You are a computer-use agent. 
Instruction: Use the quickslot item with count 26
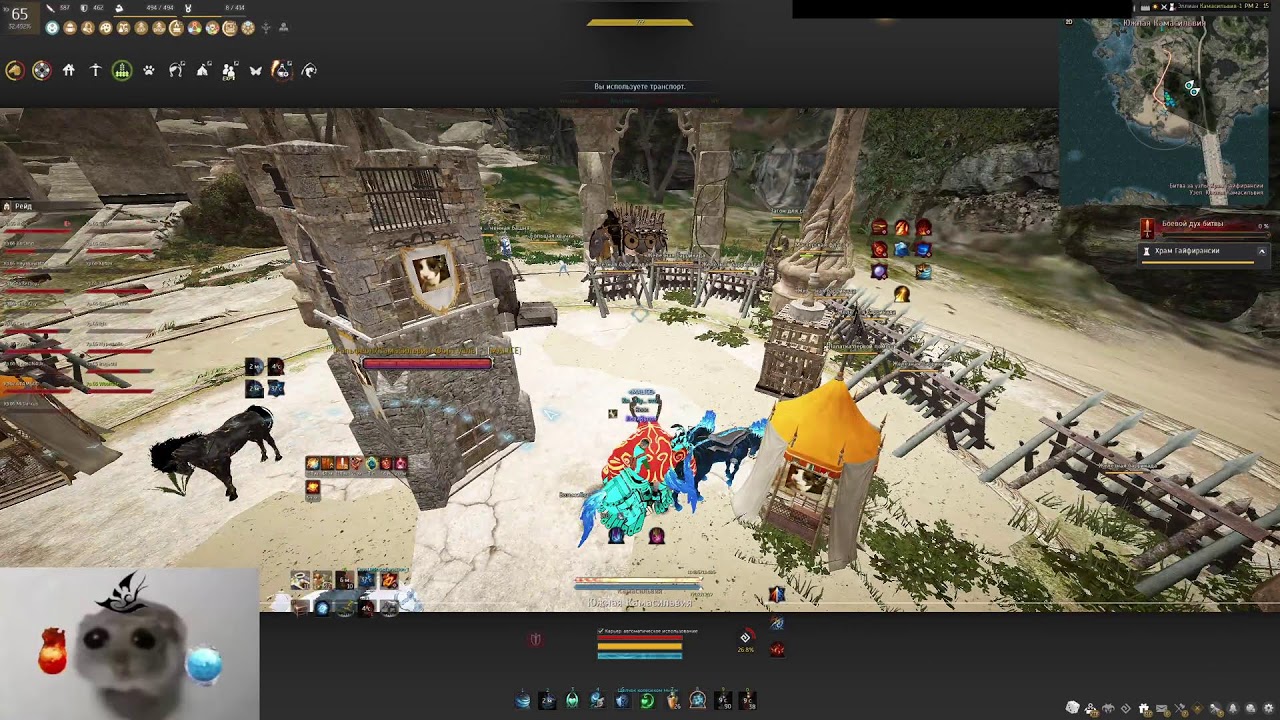[x=672, y=700]
